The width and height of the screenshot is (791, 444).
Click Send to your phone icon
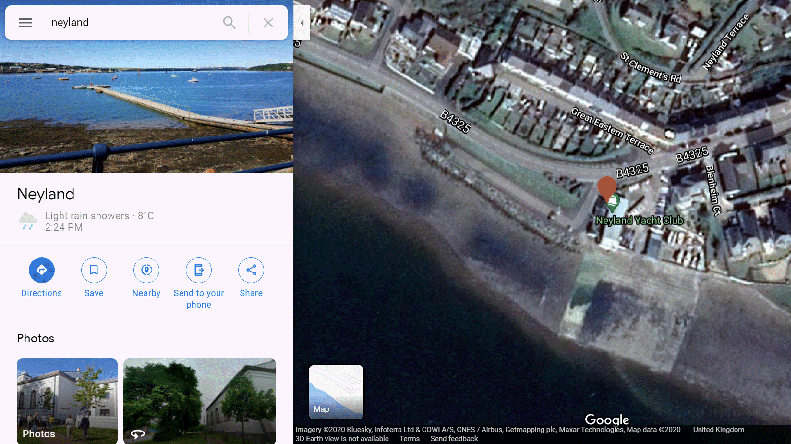(198, 270)
